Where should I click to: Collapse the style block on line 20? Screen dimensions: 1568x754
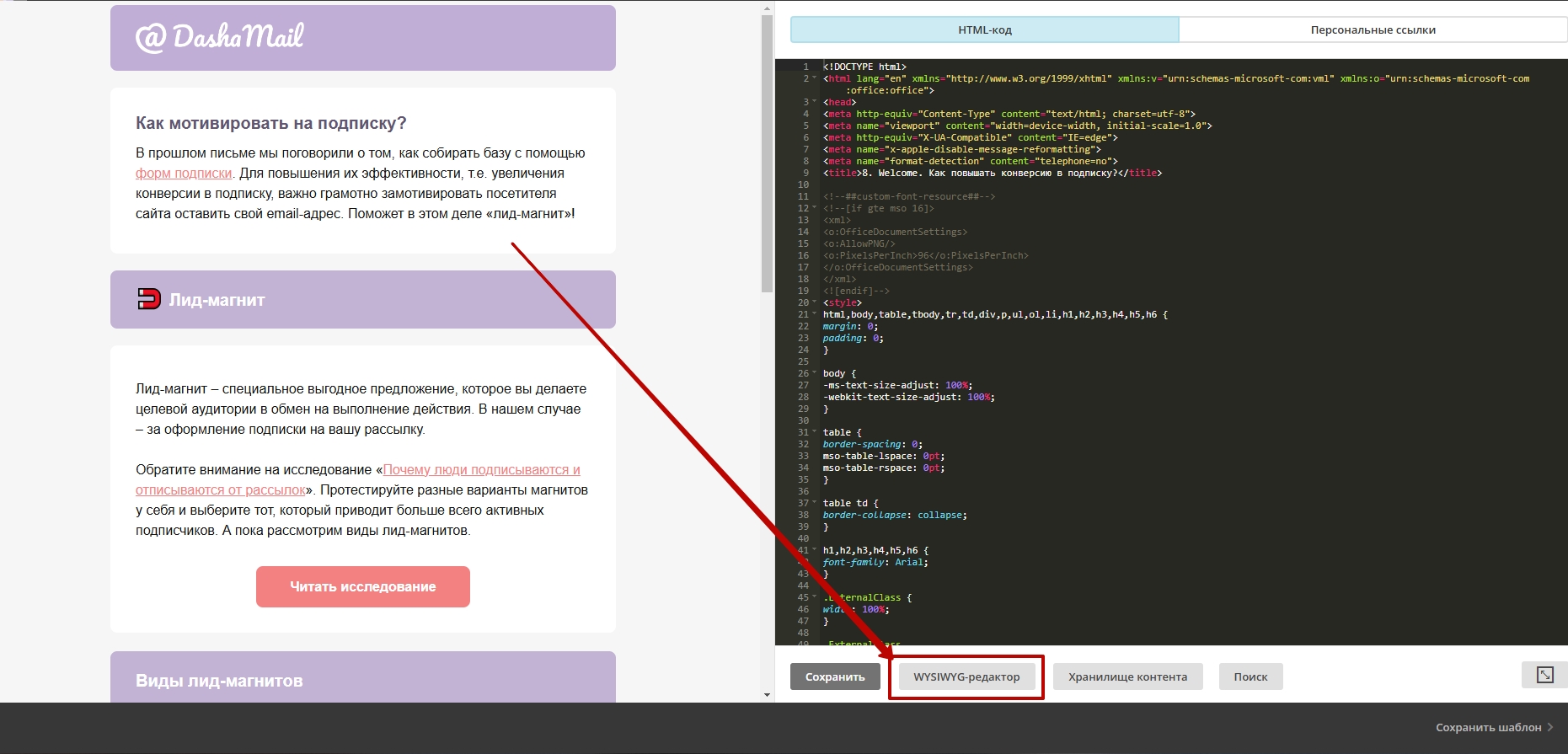(815, 302)
